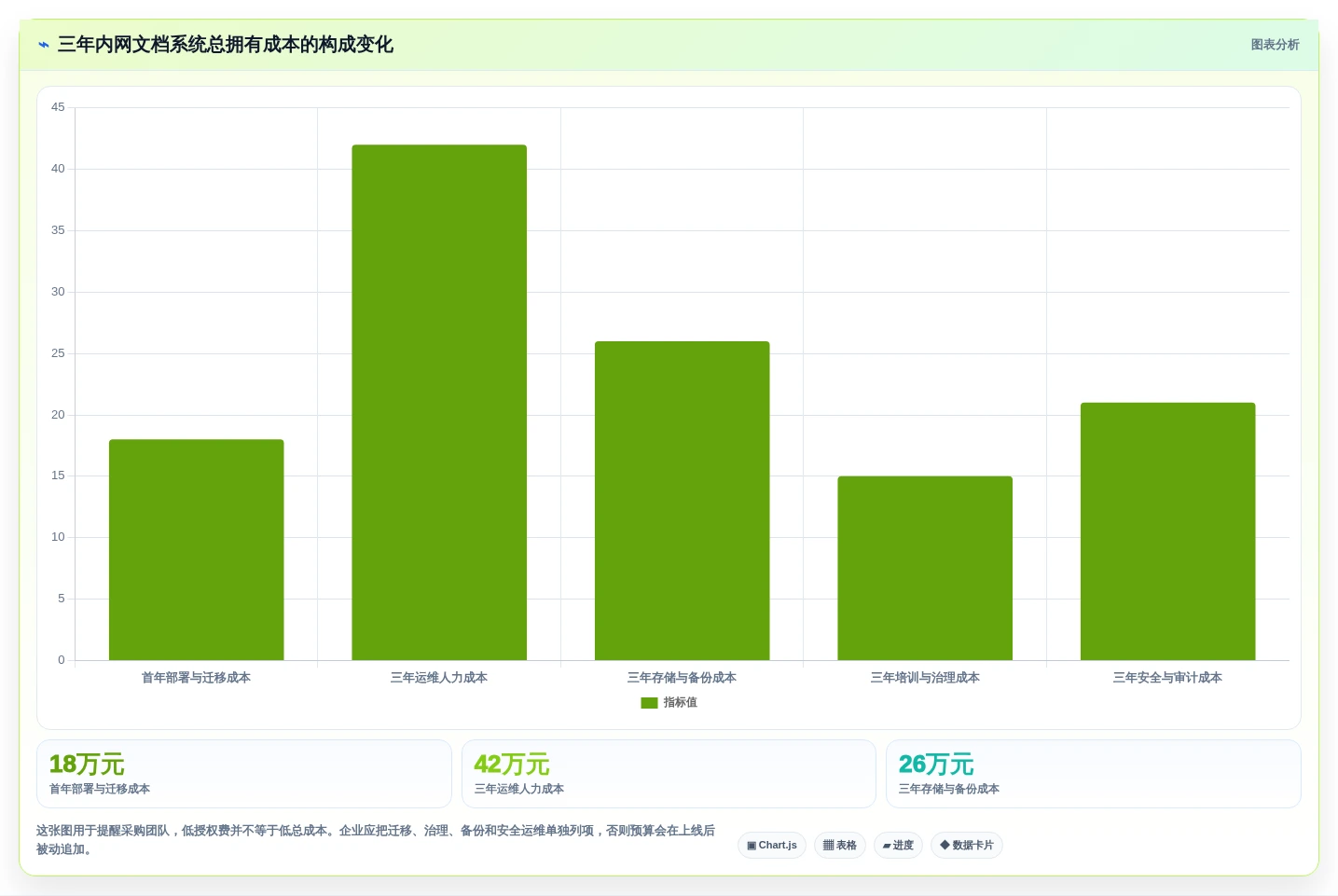Click the 三年培训与治理成本 axis label
Viewport: 1338px width, 896px height.
click(x=925, y=678)
